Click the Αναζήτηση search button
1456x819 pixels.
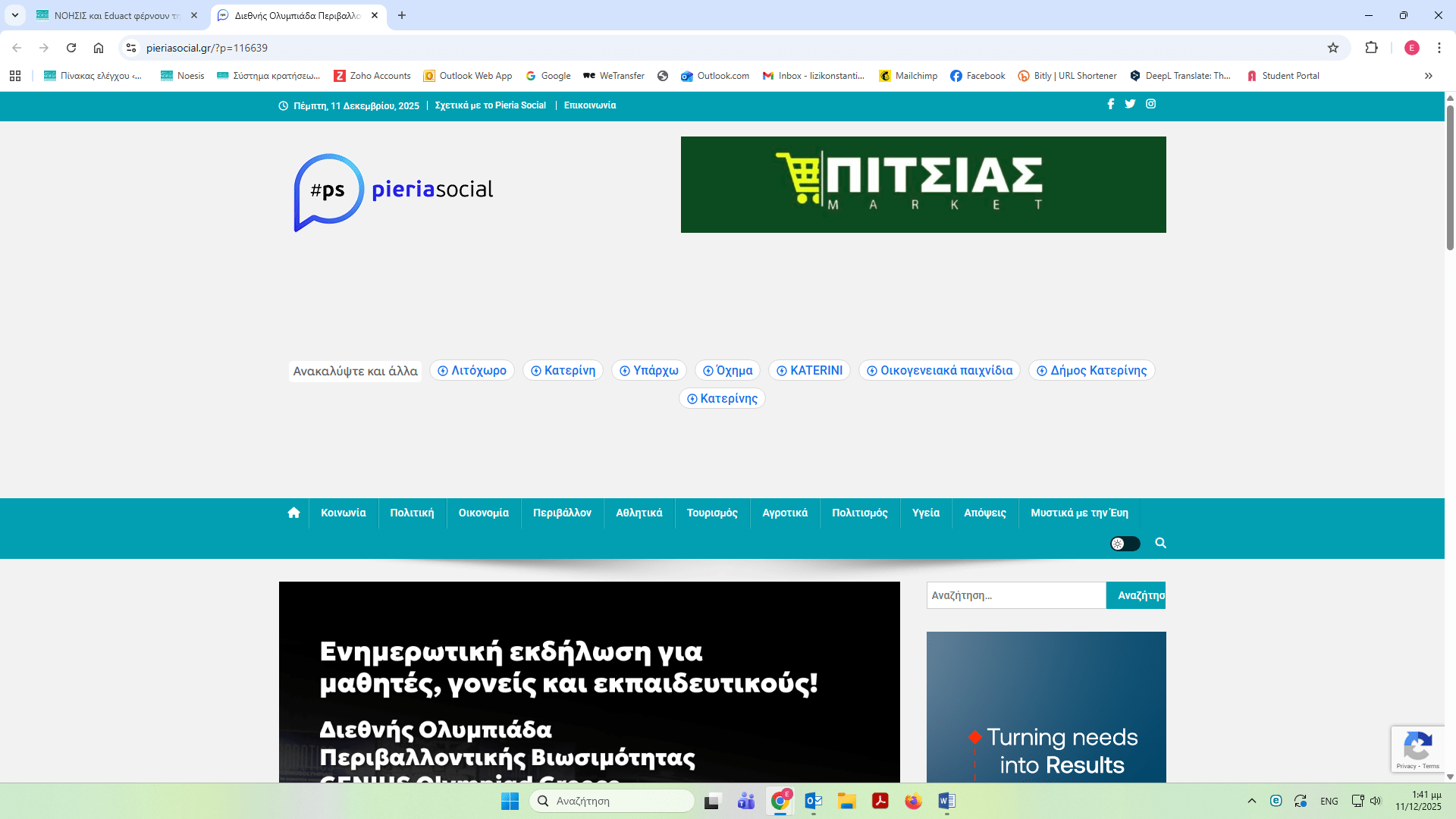[x=1136, y=595]
